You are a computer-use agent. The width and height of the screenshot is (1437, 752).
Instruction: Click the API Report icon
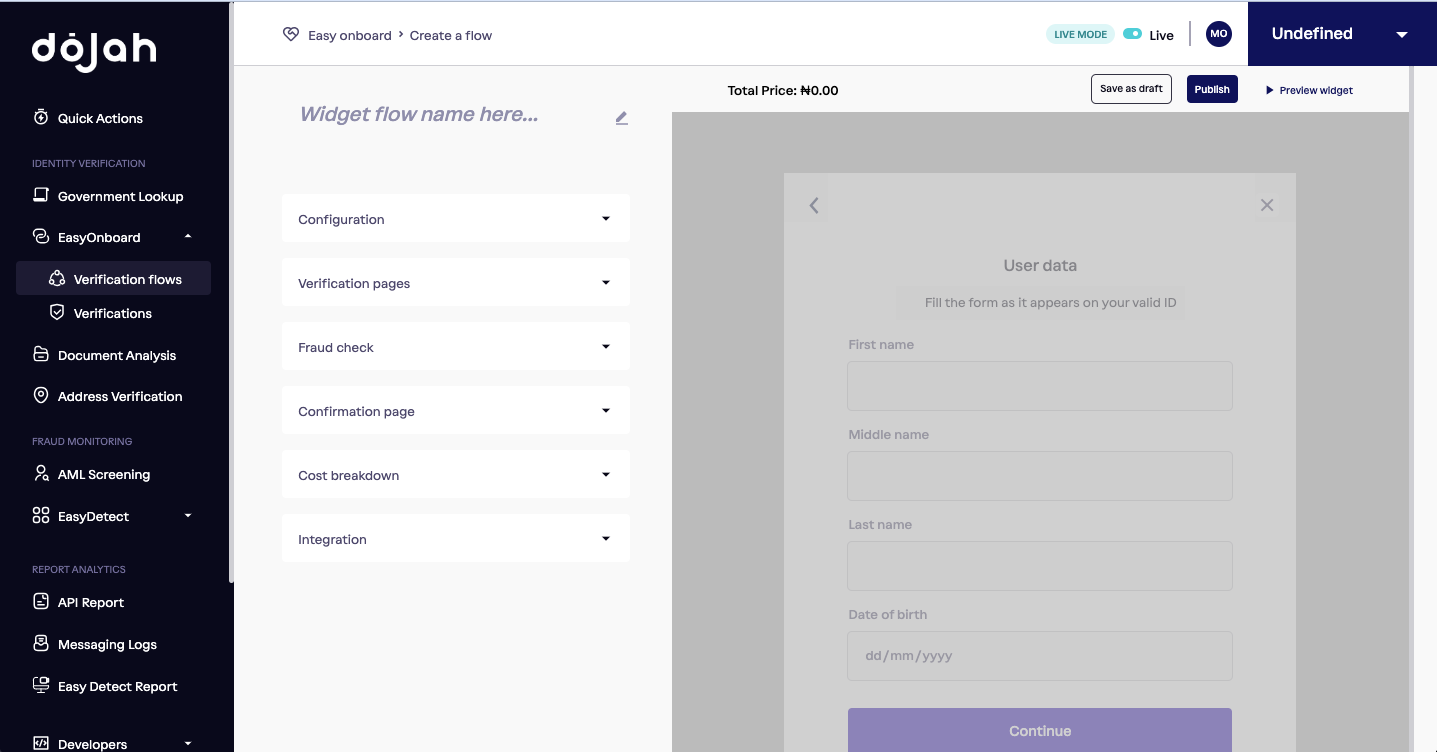tap(41, 602)
